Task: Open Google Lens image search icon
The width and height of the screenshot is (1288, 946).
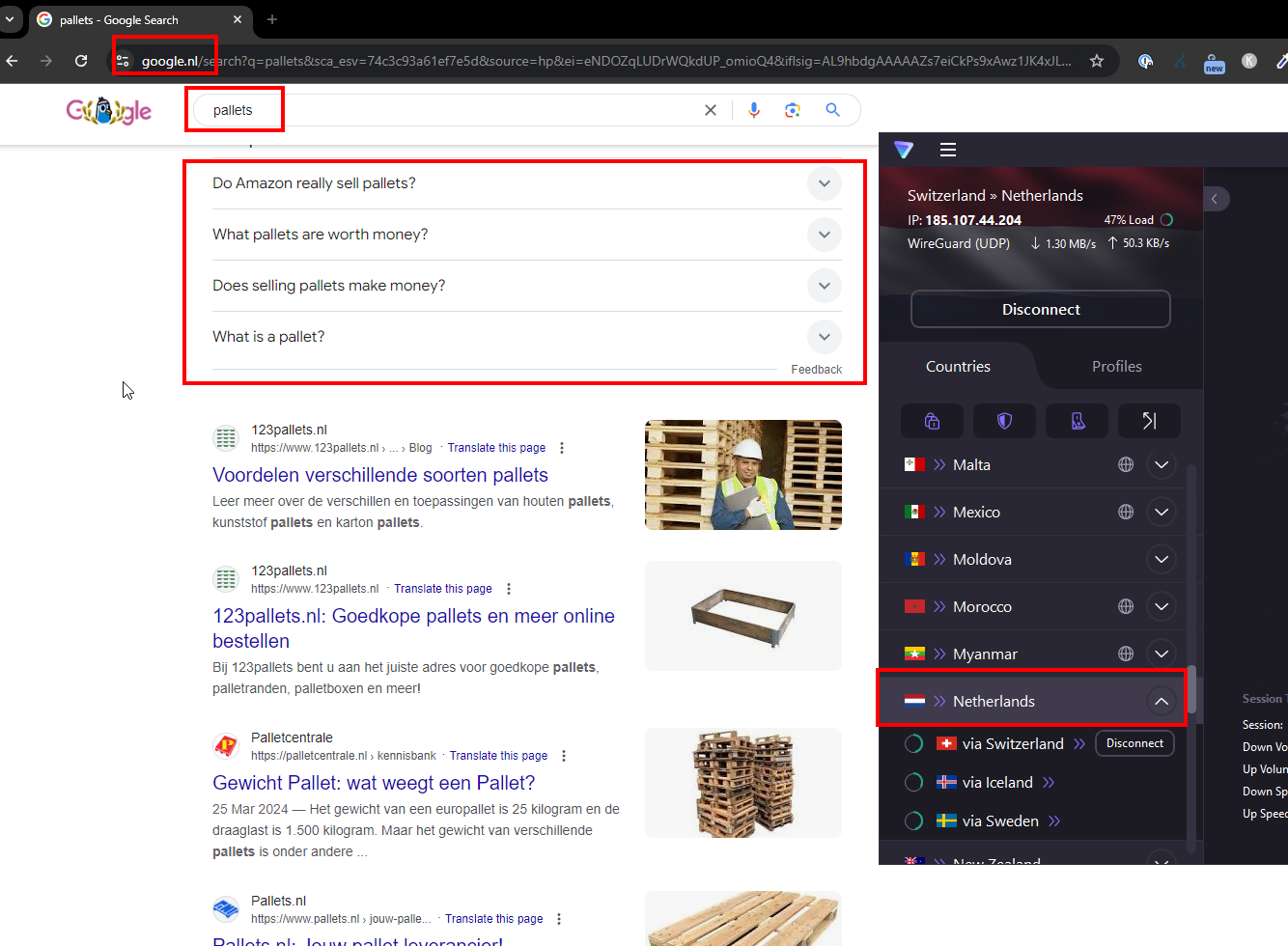Action: pyautogui.click(x=793, y=110)
